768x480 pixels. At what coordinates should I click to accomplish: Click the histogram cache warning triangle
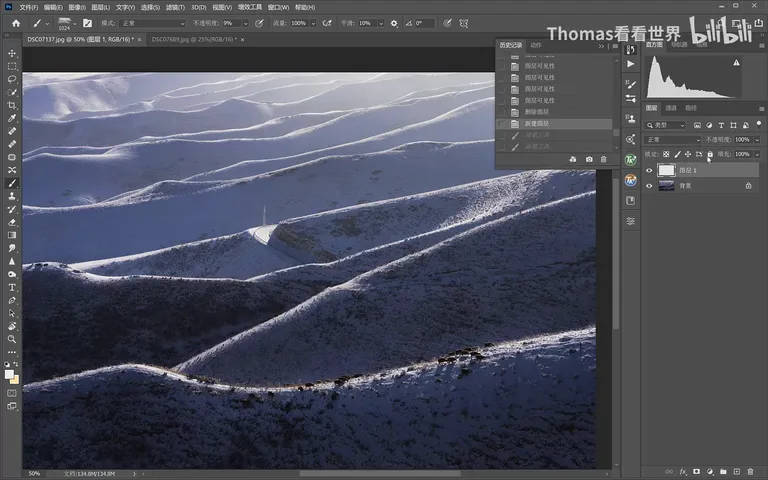pos(736,62)
